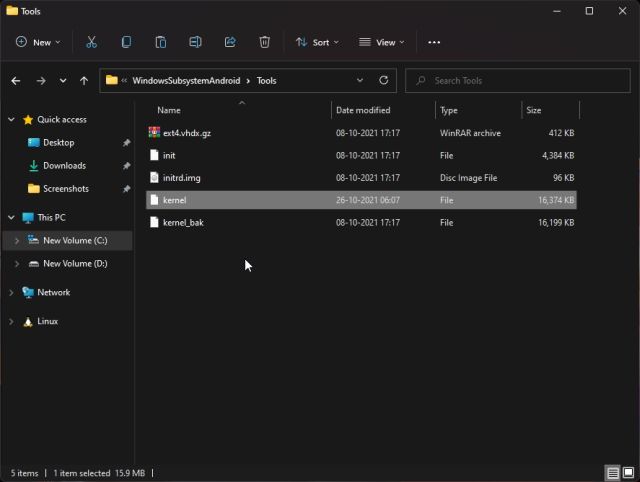Sort files by Date modified column
This screenshot has width=640, height=482.
pyautogui.click(x=363, y=110)
